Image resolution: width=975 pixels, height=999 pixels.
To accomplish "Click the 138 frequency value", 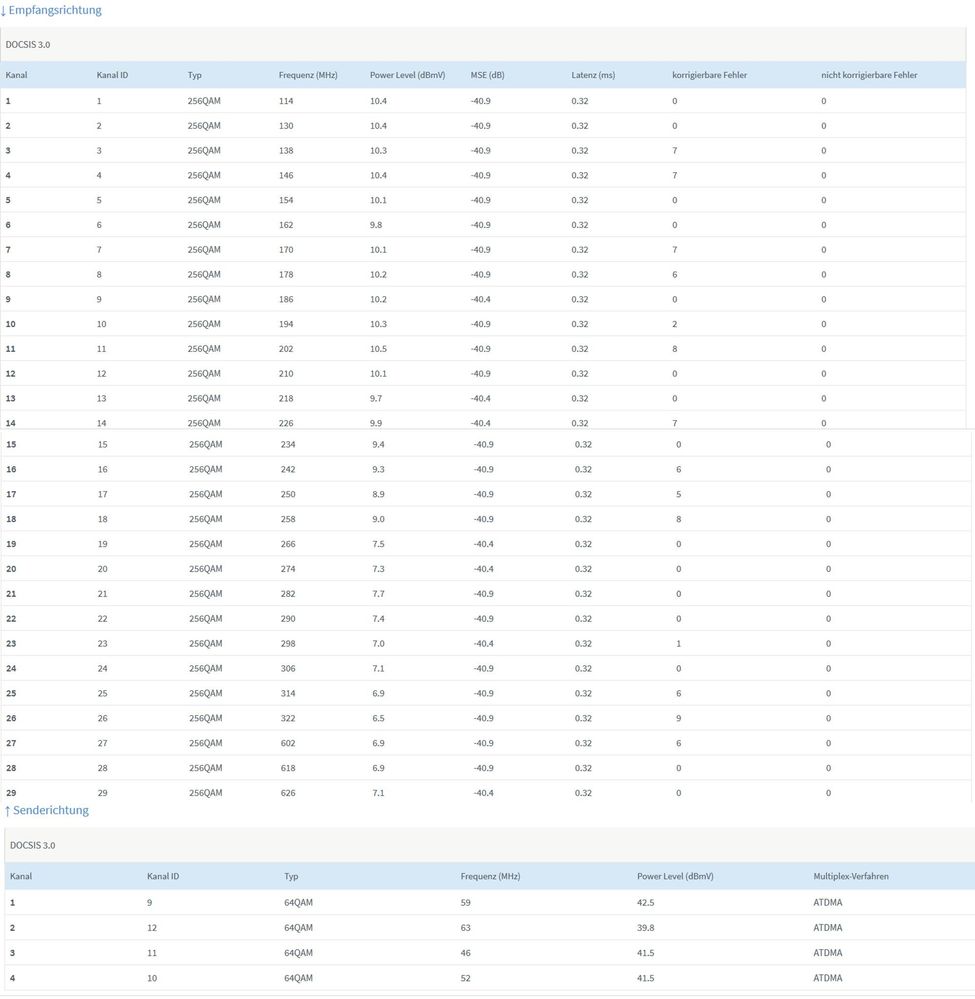I will (x=286, y=150).
